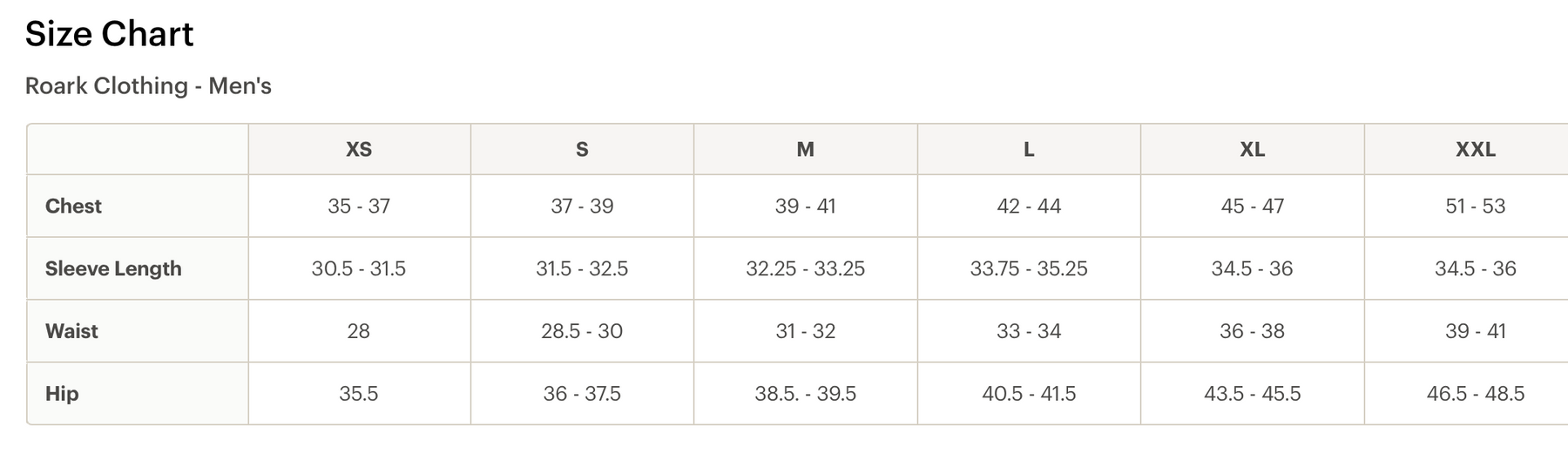
Task: Click the Sleeve Length row label
Action: pos(113,268)
